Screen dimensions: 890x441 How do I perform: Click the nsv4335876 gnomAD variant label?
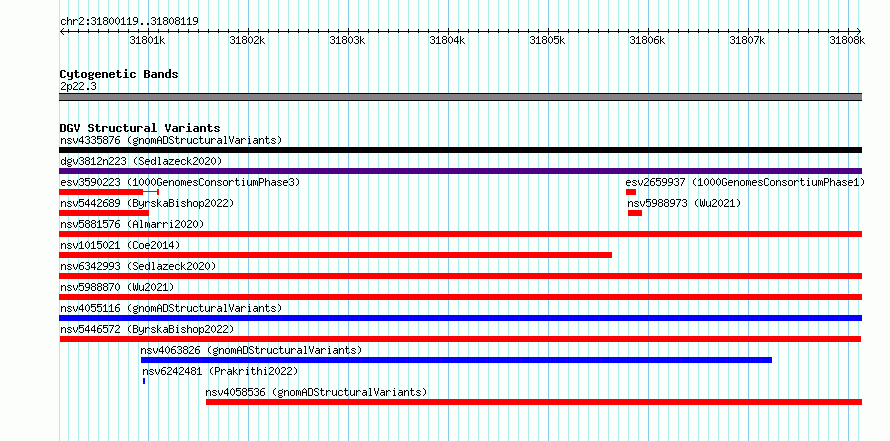[x=171, y=140]
